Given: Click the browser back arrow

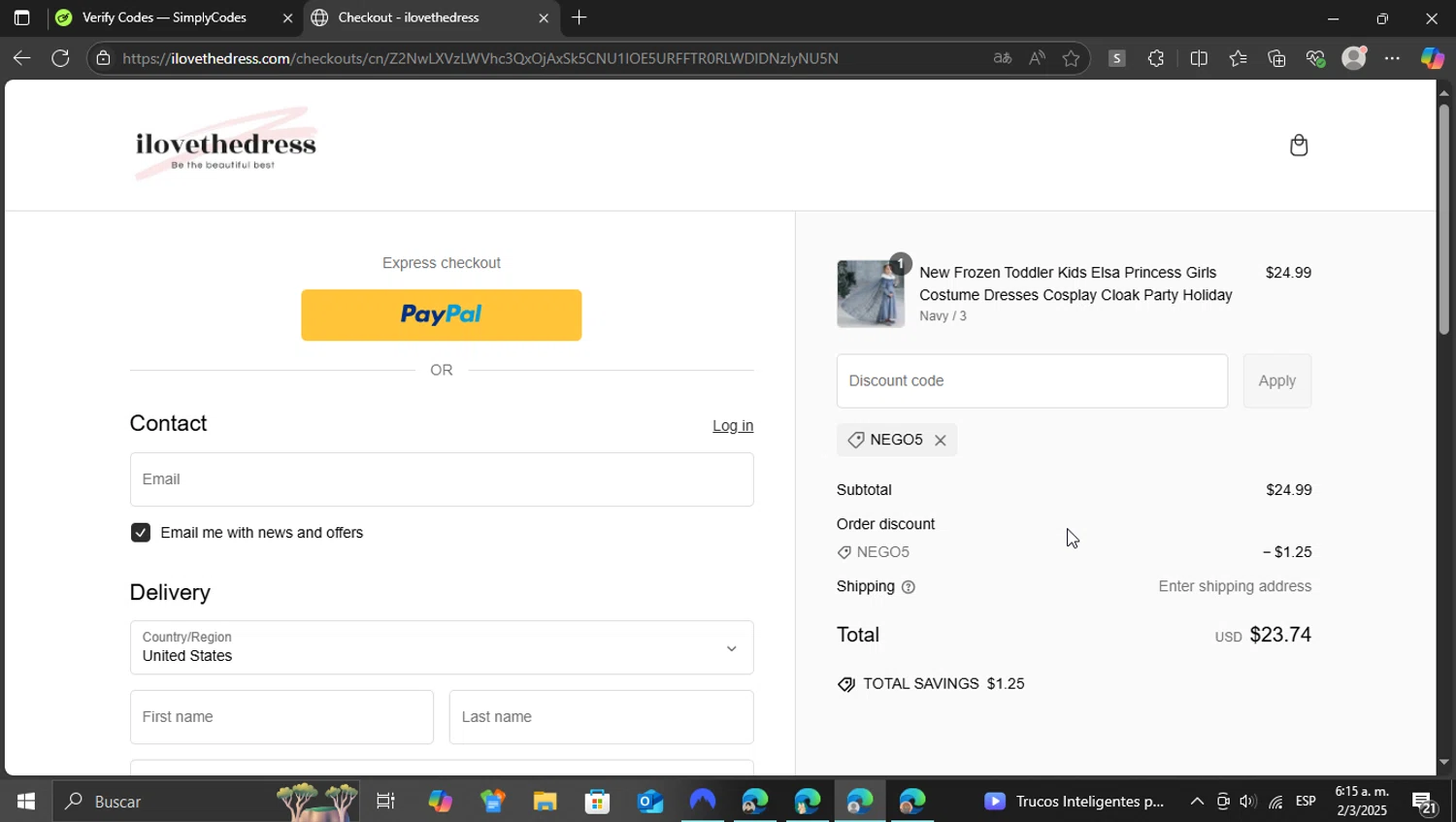Looking at the screenshot, I should click(21, 58).
